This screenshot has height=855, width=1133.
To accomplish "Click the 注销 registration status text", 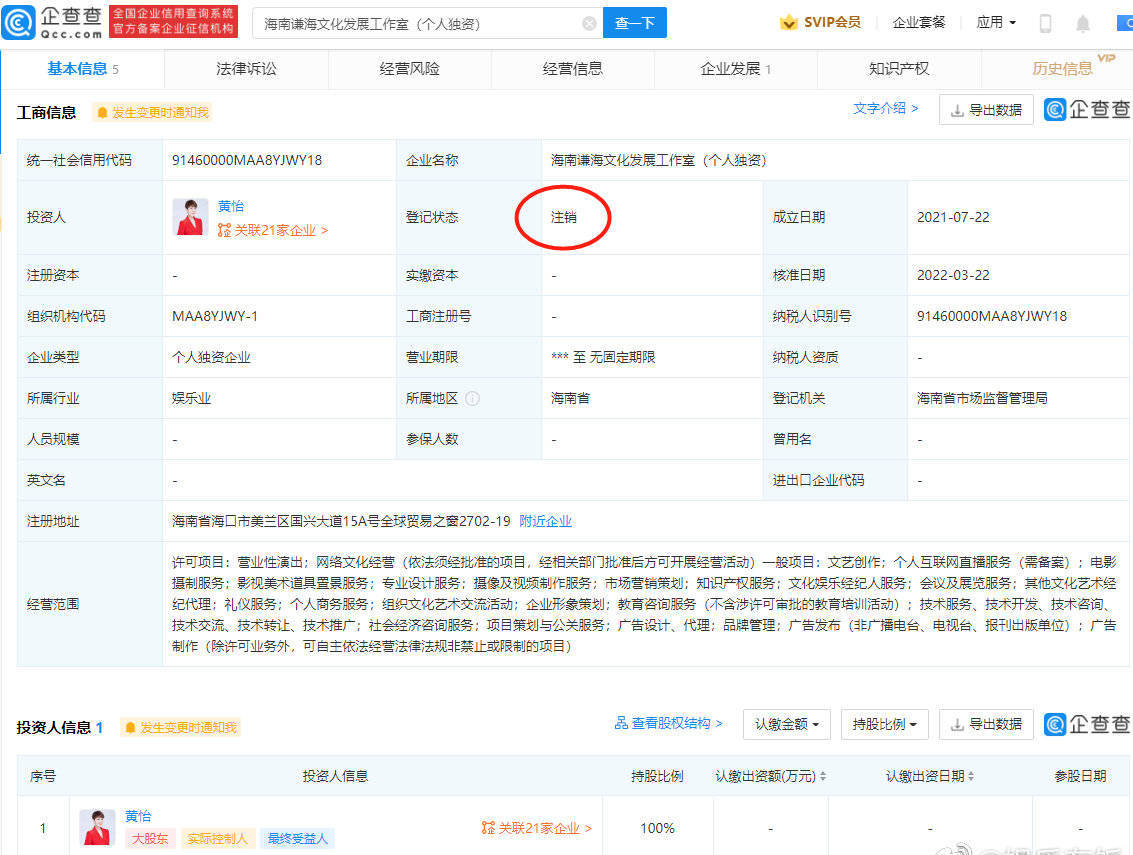I will tap(564, 217).
